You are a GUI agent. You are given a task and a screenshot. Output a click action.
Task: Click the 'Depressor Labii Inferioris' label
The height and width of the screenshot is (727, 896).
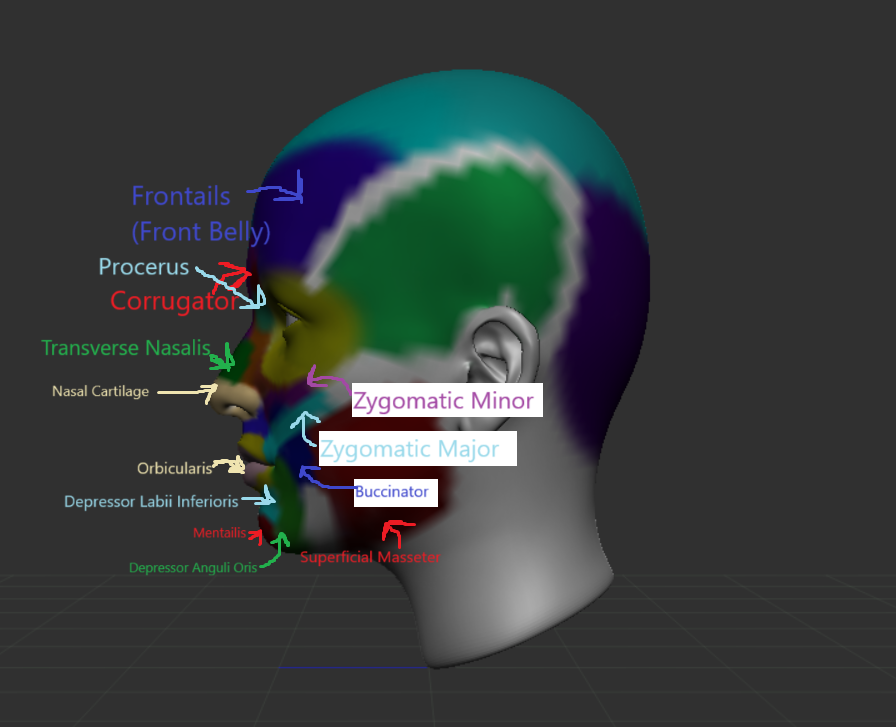tap(151, 502)
